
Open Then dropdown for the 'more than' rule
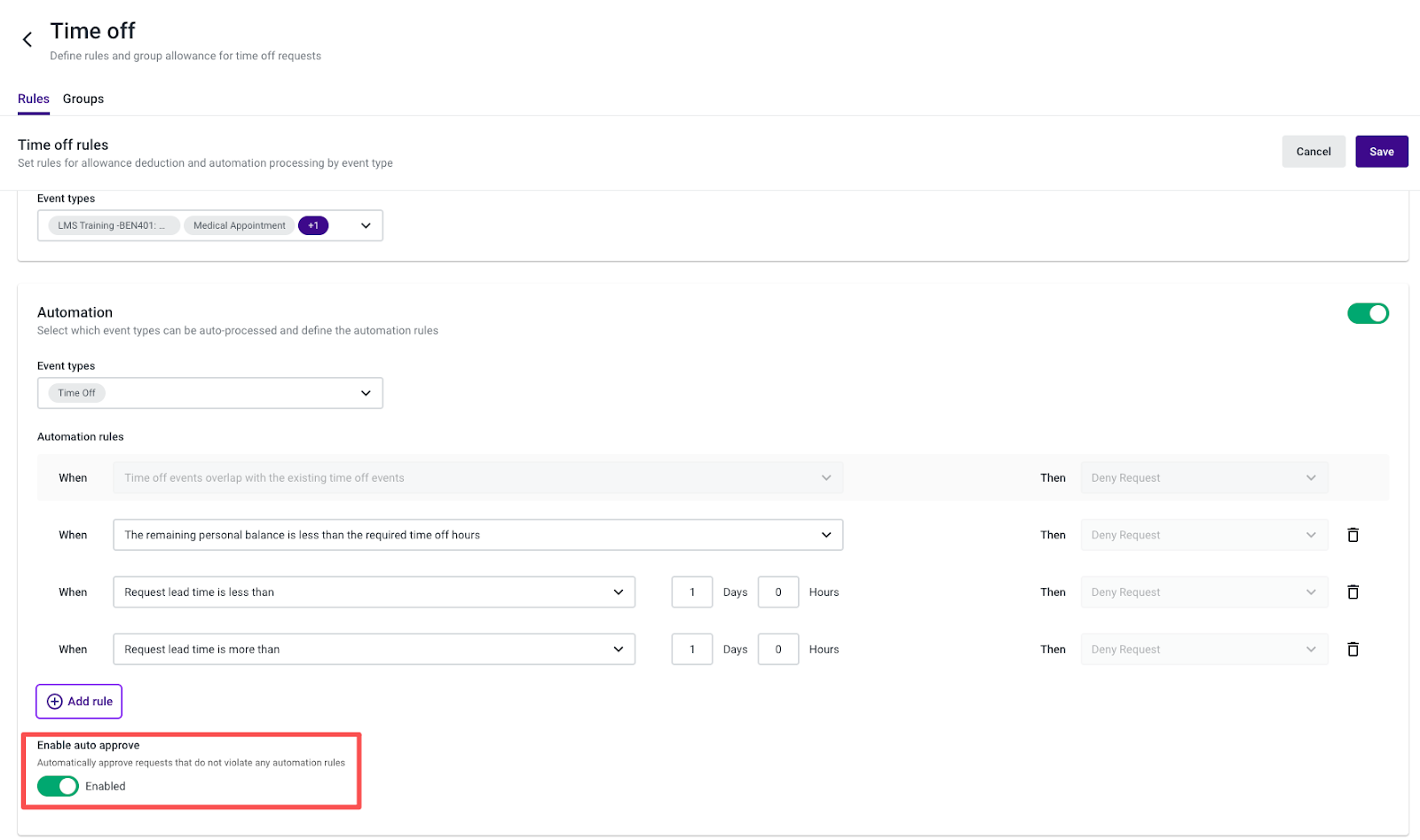(1204, 649)
